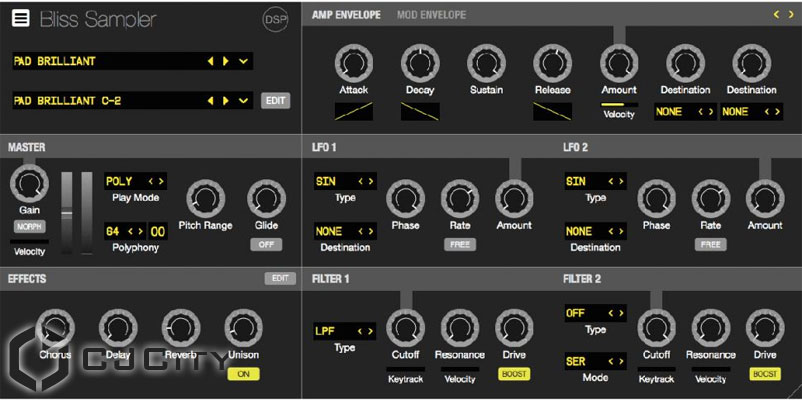Screen dimensions: 802x400
Task: Change first envelope Destination NONE selector
Action: (686, 112)
